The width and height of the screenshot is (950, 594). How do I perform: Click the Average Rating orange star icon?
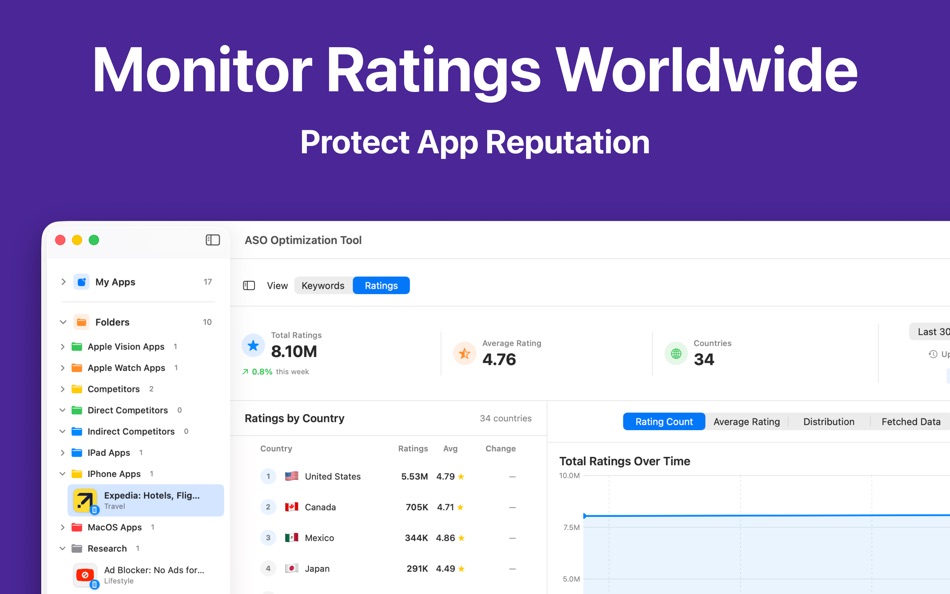point(464,353)
